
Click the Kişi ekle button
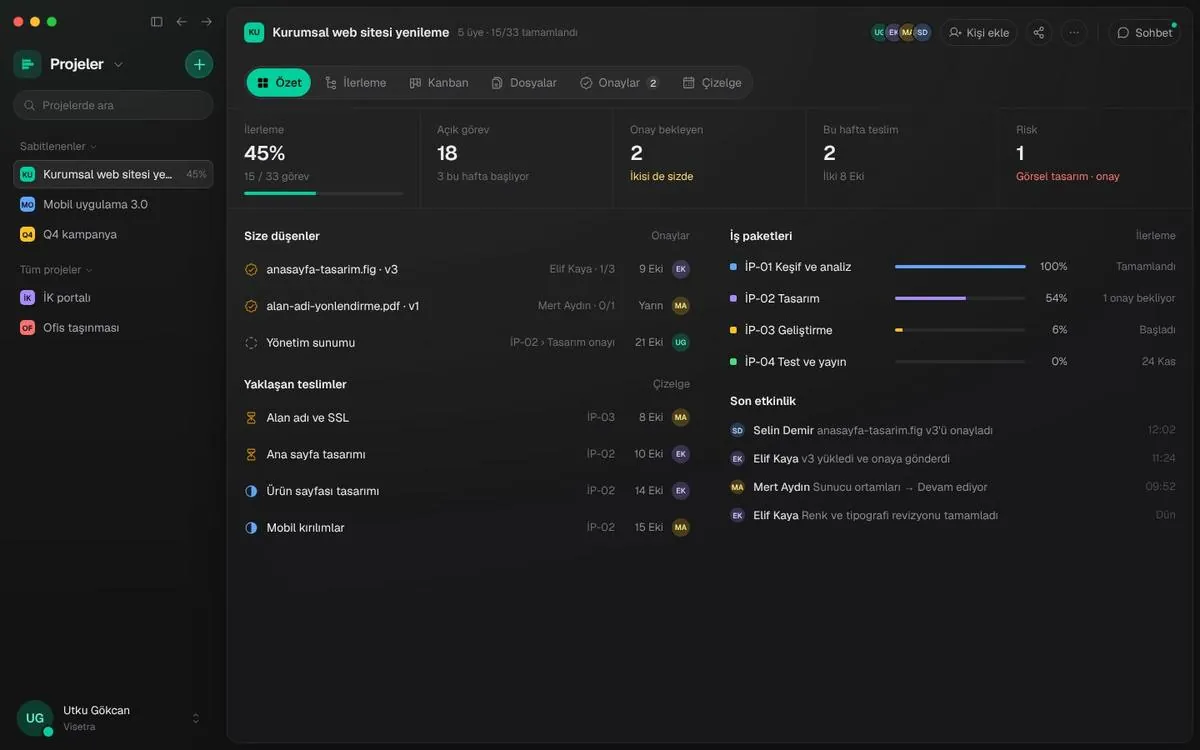[x=979, y=32]
